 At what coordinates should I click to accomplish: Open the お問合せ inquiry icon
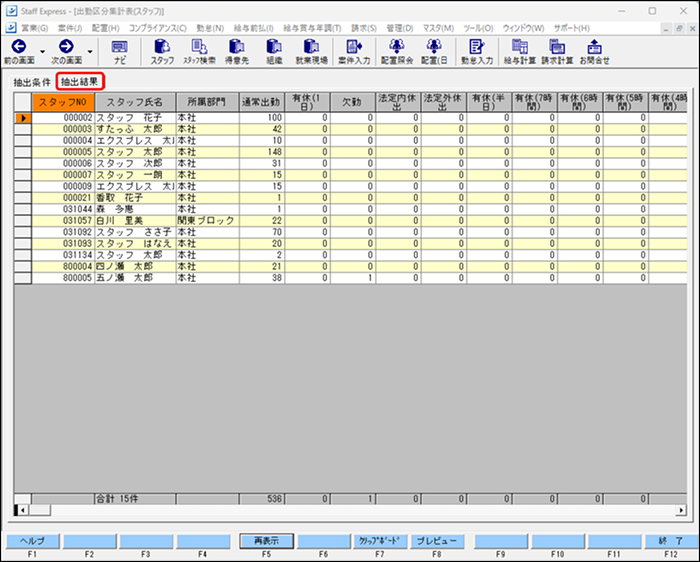click(x=594, y=46)
